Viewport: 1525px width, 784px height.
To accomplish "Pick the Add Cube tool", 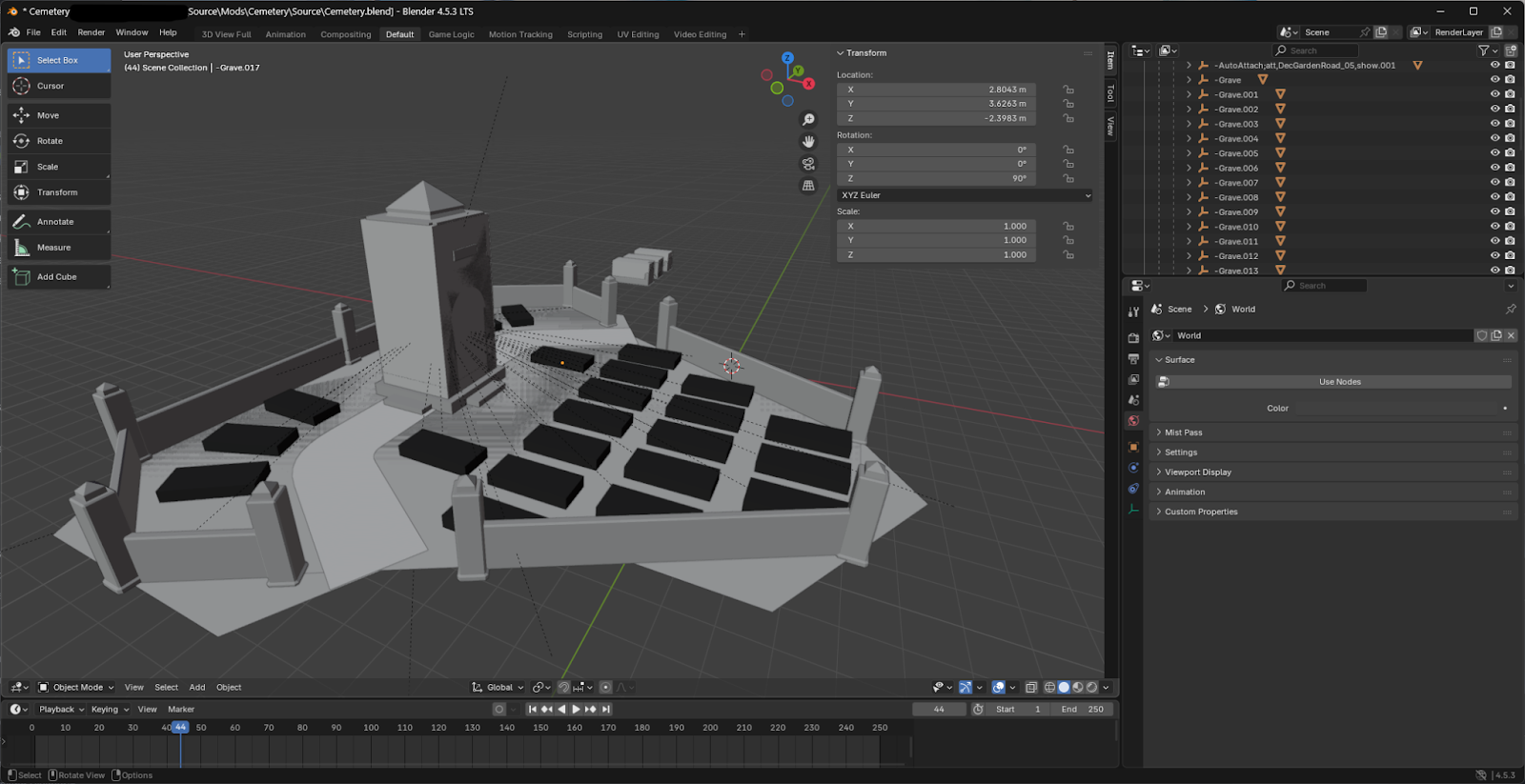I will 56,277.
